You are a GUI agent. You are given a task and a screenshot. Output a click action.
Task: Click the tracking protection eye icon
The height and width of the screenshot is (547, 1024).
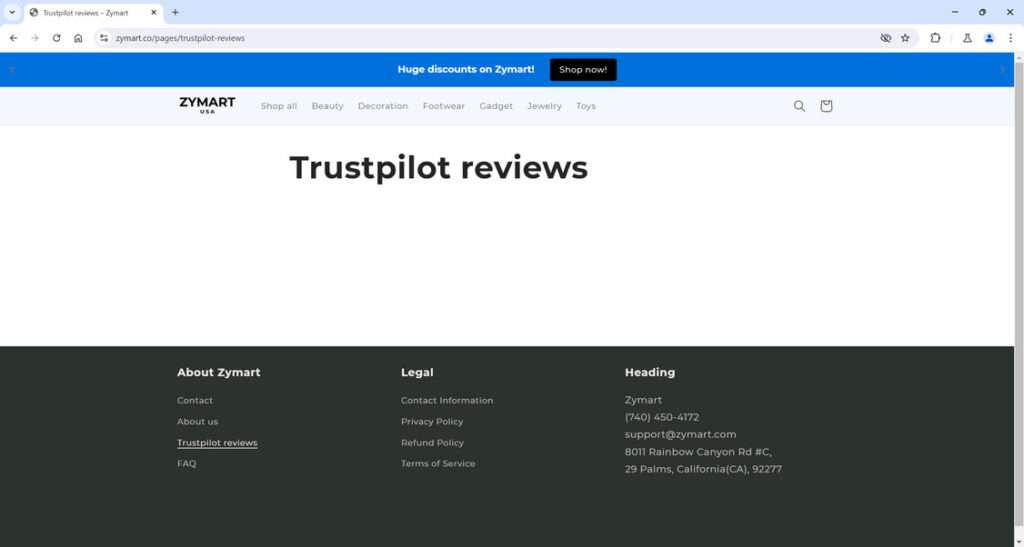pos(886,38)
